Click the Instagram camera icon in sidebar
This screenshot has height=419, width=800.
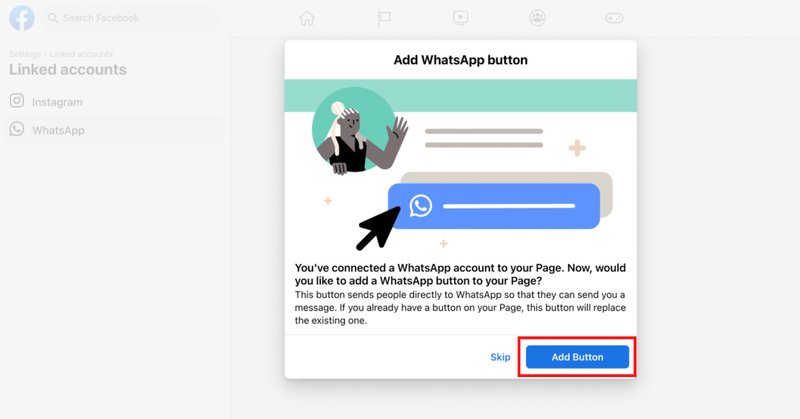coord(17,101)
